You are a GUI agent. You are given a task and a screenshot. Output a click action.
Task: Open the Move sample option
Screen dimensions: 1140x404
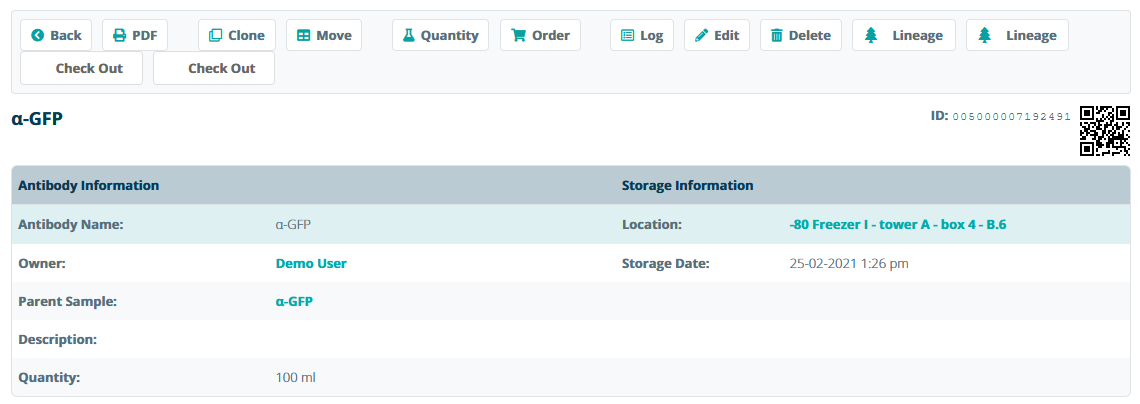click(x=323, y=35)
